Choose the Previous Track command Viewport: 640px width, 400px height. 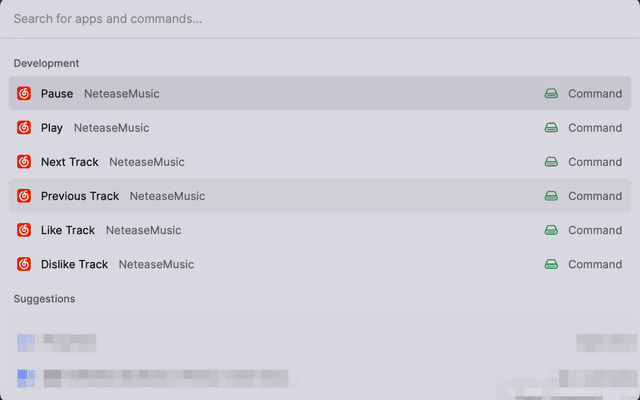(x=80, y=196)
